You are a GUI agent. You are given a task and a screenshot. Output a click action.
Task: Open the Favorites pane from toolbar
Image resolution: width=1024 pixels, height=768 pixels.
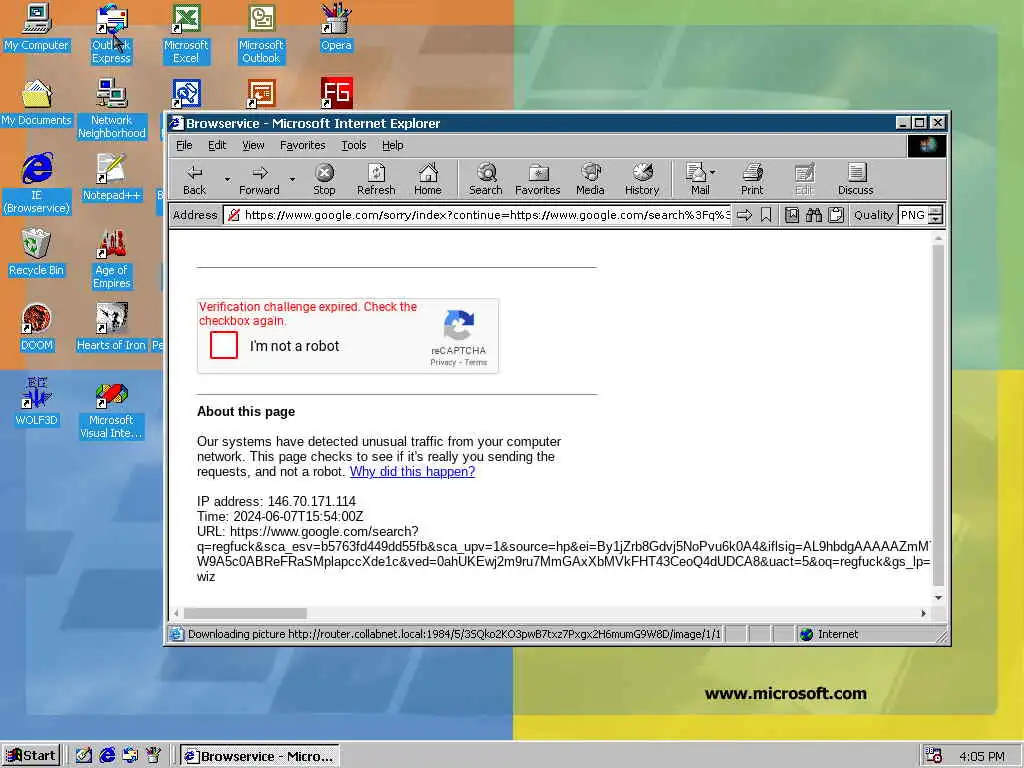click(x=537, y=180)
